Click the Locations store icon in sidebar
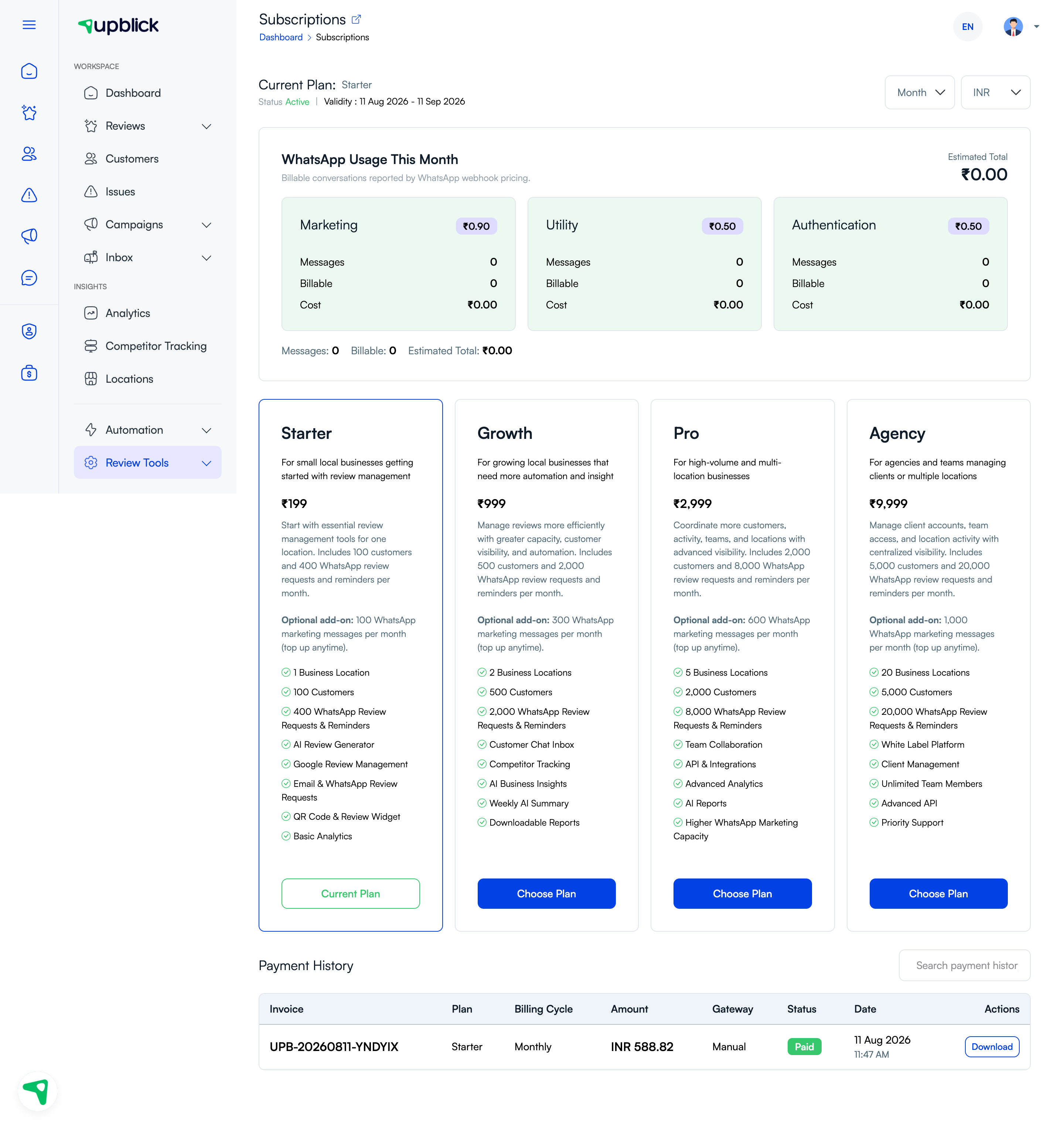 pos(91,379)
